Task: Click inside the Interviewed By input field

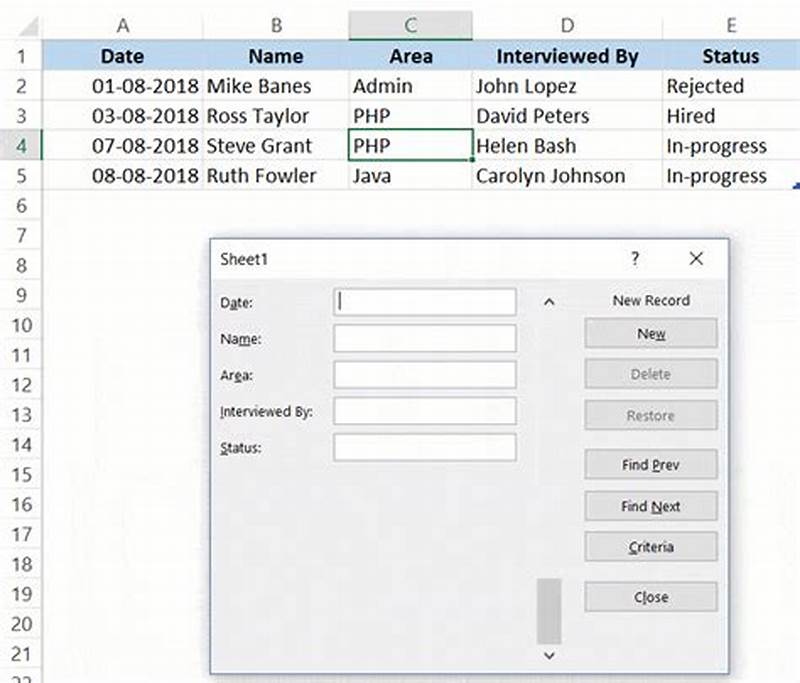Action: pyautogui.click(x=424, y=411)
